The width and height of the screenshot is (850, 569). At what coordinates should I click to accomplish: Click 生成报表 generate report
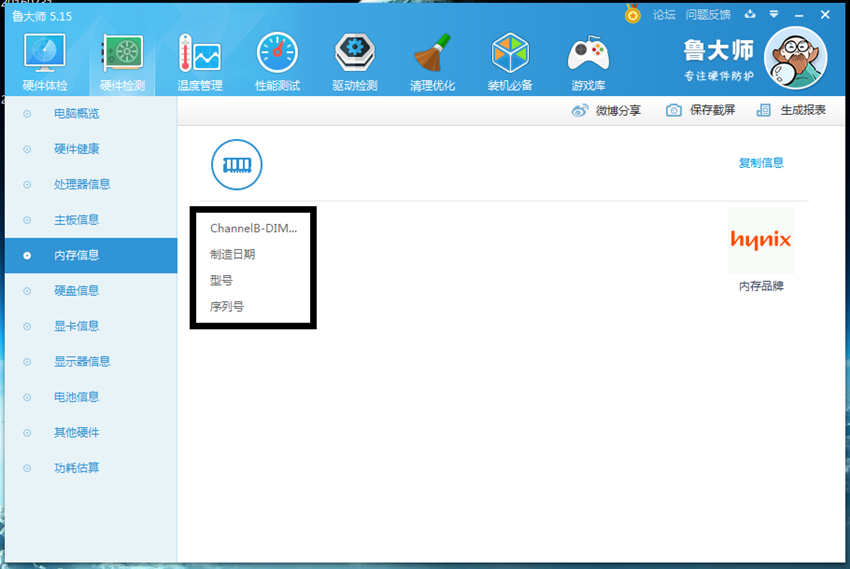click(791, 110)
